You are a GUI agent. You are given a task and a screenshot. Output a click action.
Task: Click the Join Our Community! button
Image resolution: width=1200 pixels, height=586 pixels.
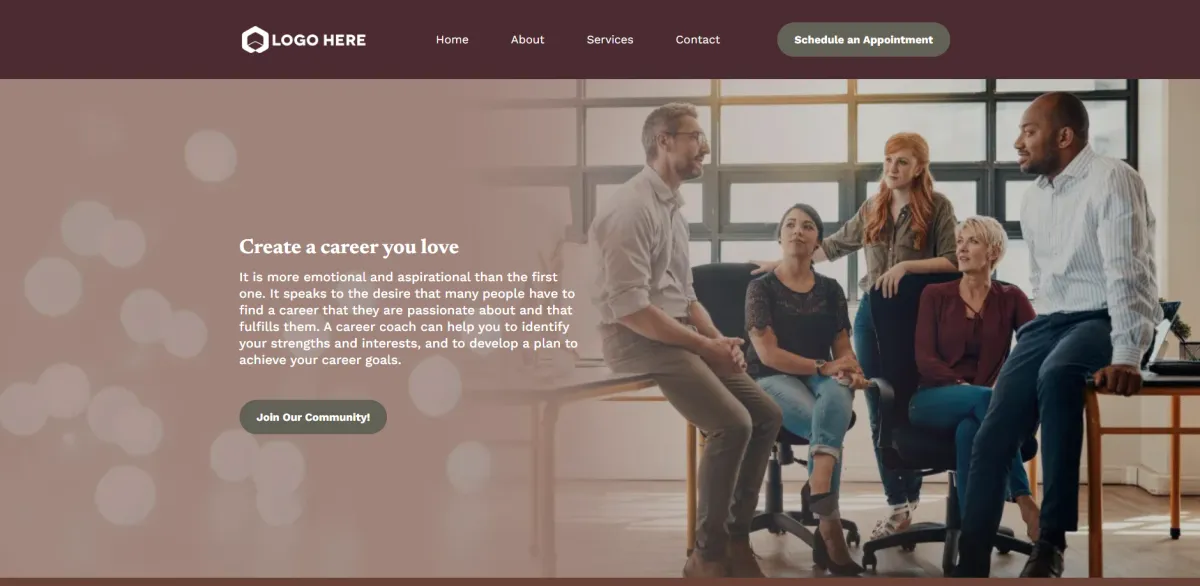pos(313,417)
